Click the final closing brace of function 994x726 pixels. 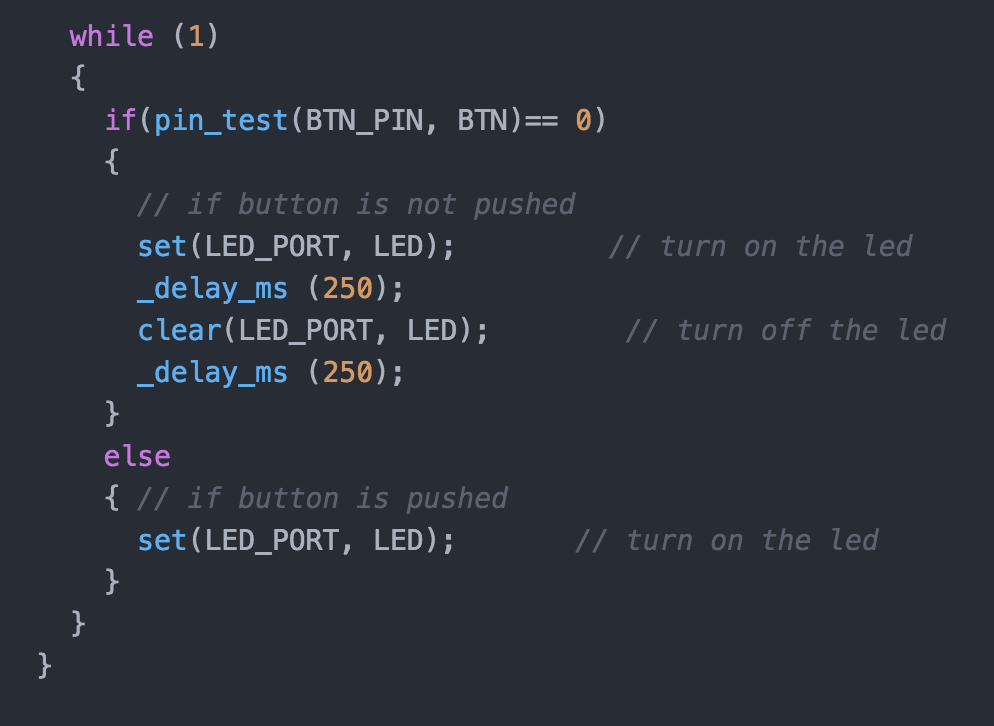point(44,666)
